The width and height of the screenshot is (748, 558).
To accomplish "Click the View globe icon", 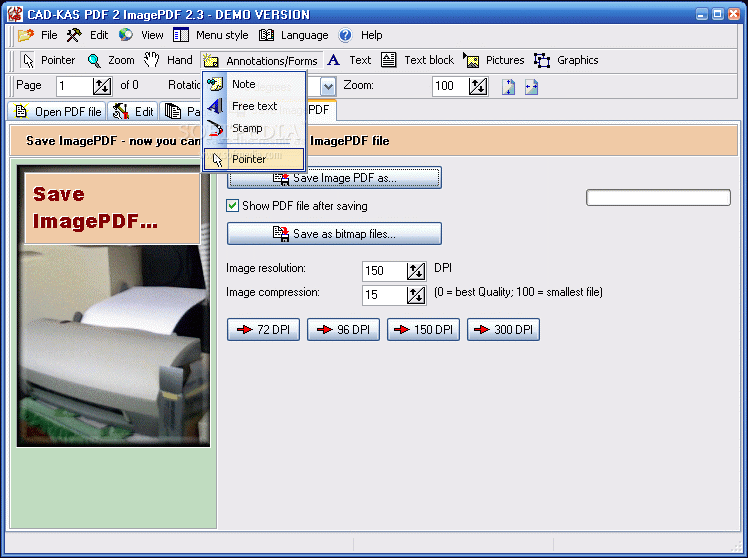I will click(x=126, y=35).
